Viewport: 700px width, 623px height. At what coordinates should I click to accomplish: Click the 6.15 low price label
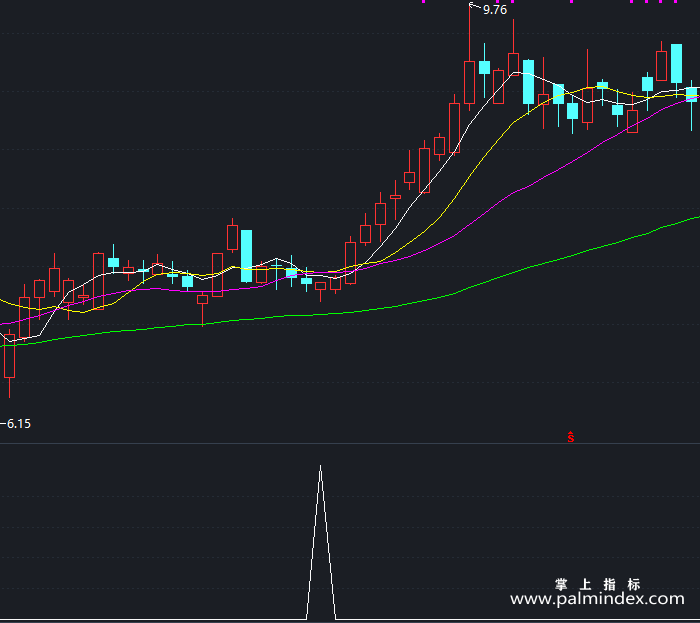pyautogui.click(x=19, y=424)
